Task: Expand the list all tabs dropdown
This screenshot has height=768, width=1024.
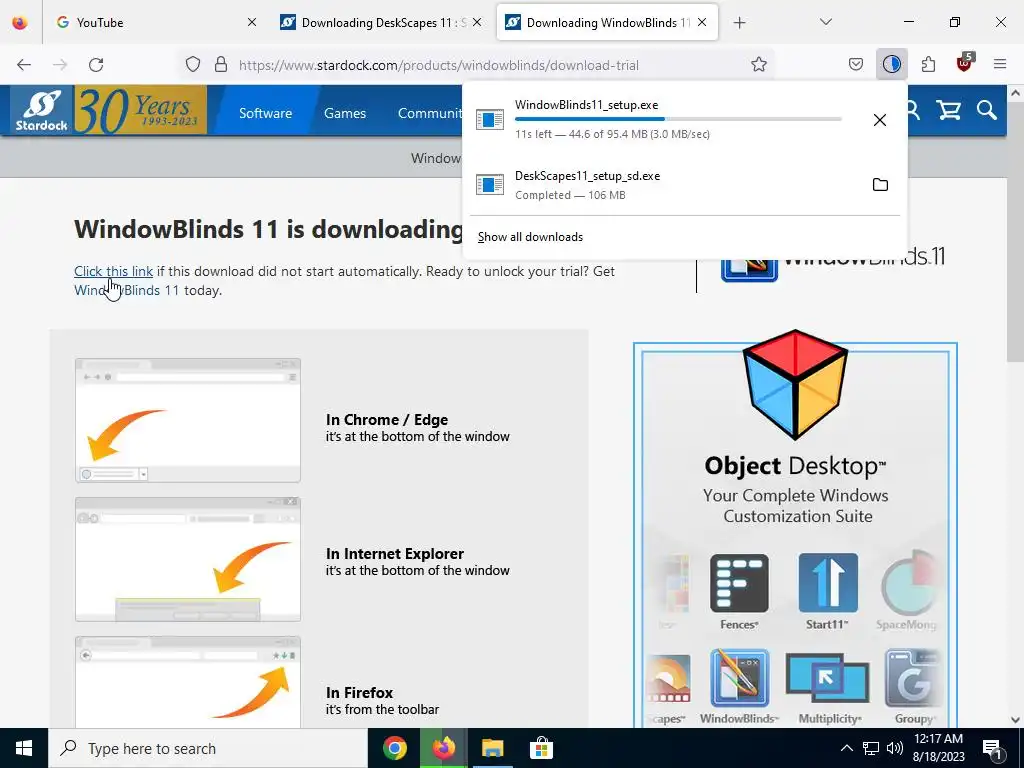Action: (x=825, y=22)
